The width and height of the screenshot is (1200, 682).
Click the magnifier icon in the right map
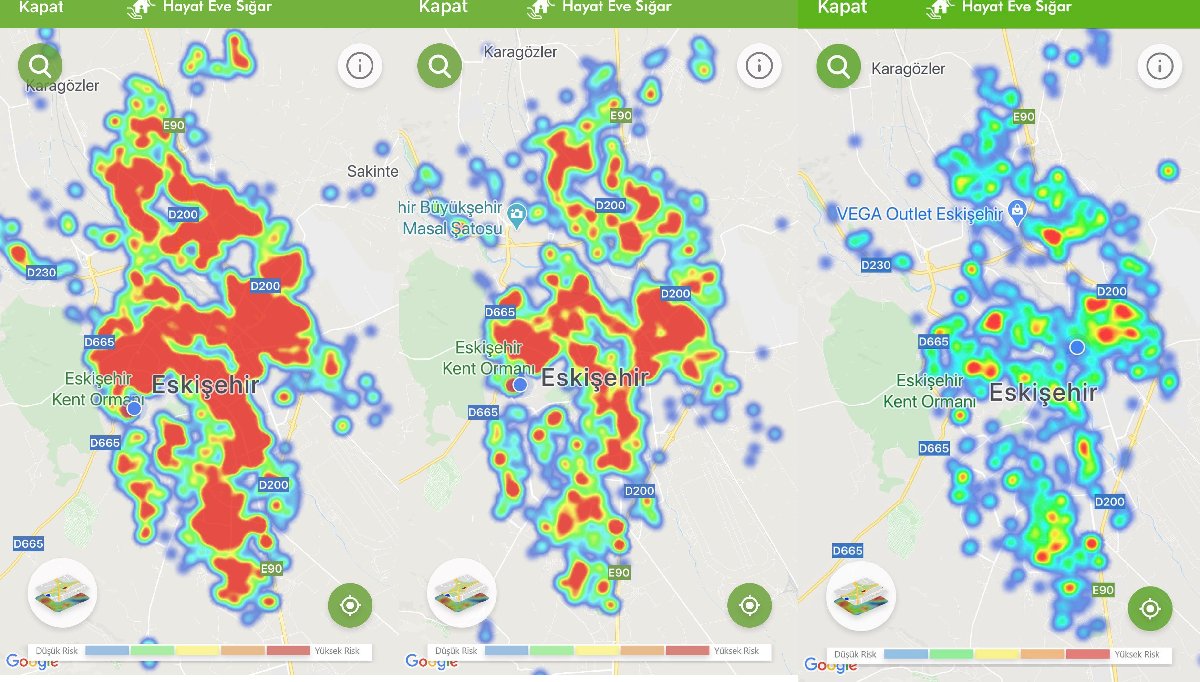coord(838,67)
